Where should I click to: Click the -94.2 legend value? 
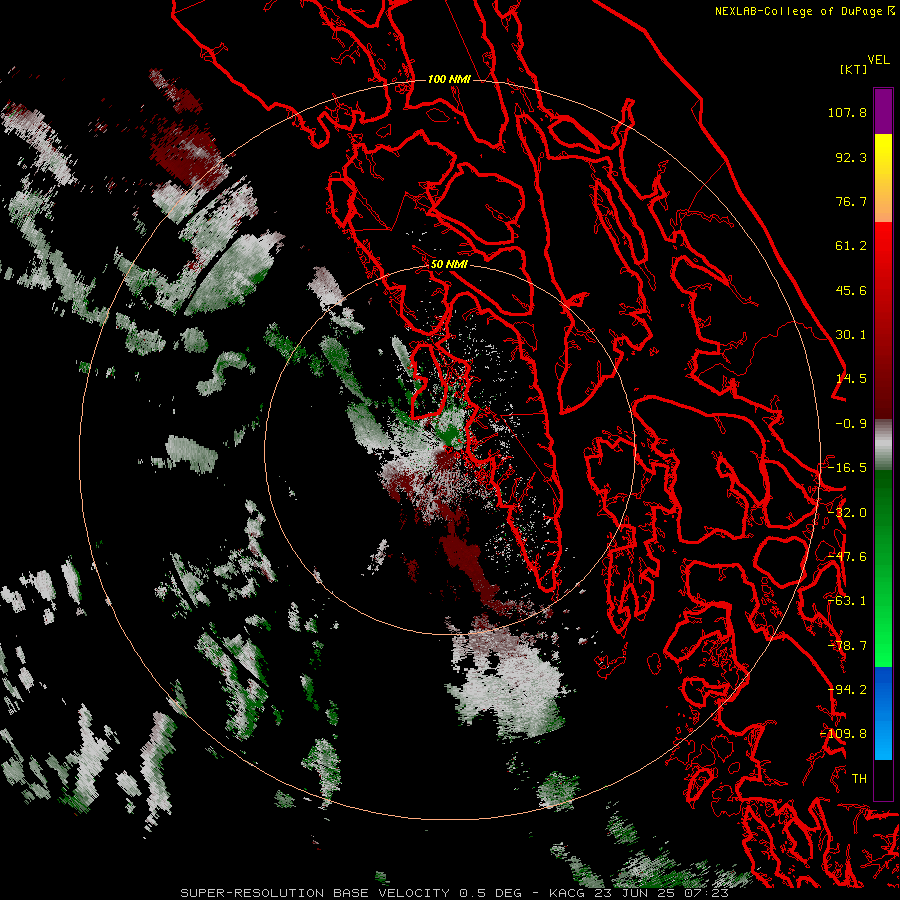(847, 690)
